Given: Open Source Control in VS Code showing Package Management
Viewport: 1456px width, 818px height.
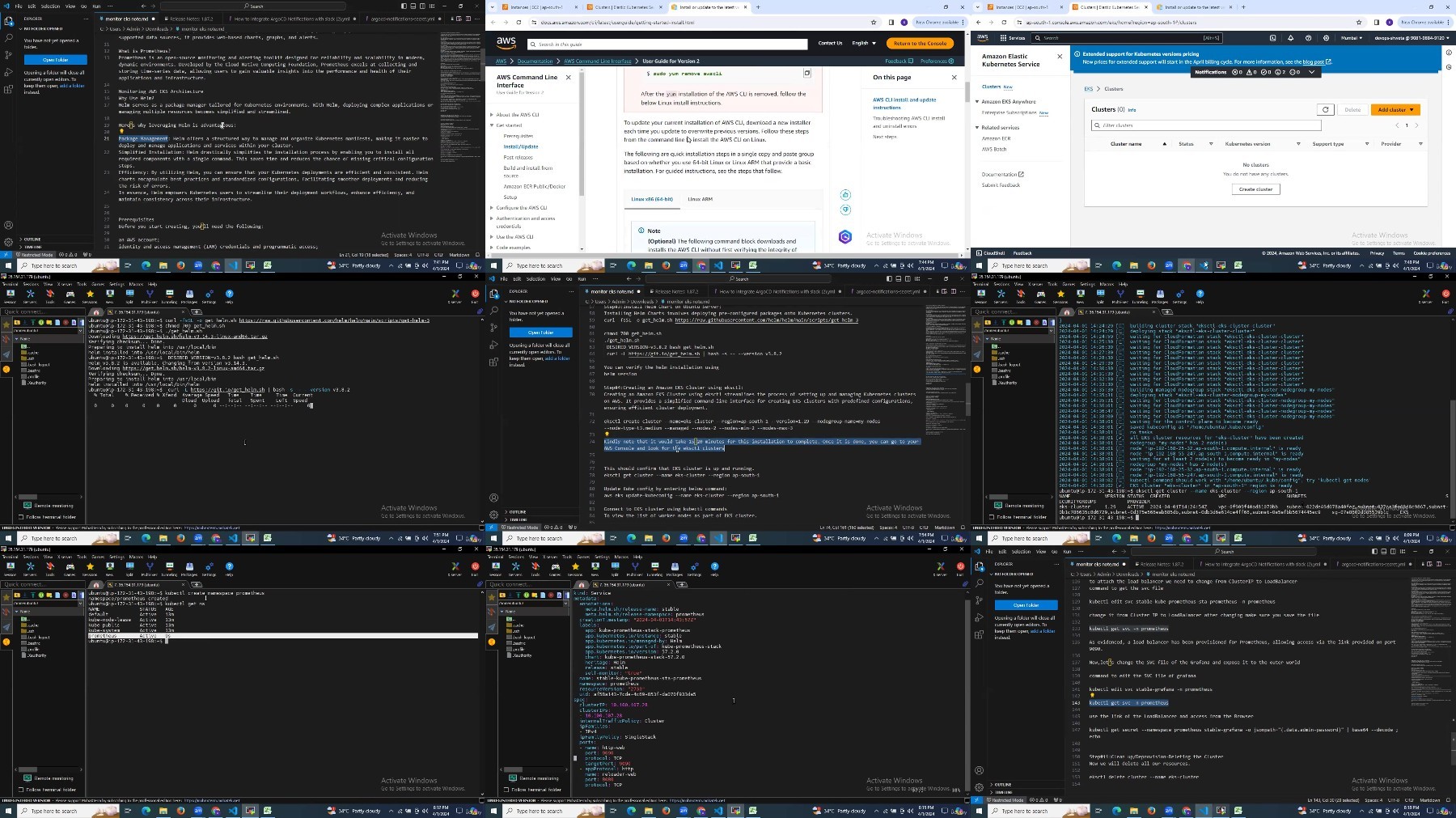Looking at the screenshot, I should 8,55.
